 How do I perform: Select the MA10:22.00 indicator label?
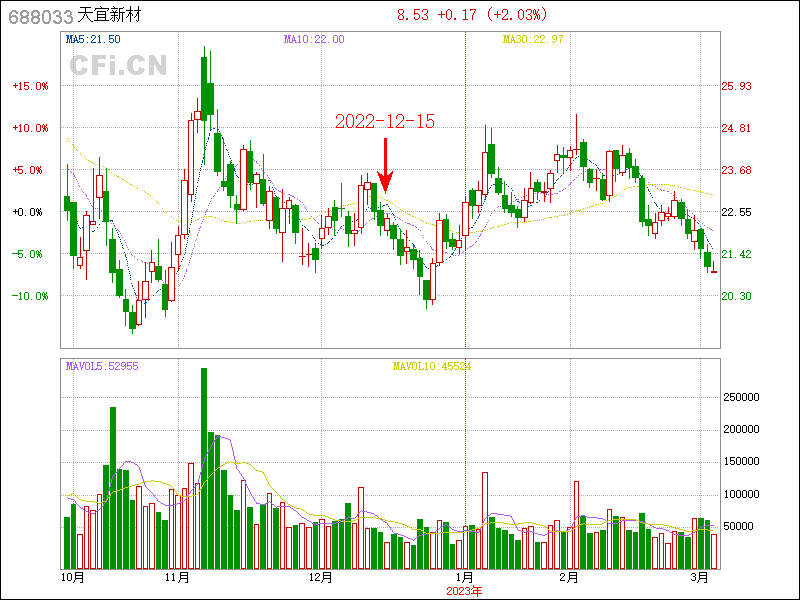[314, 39]
